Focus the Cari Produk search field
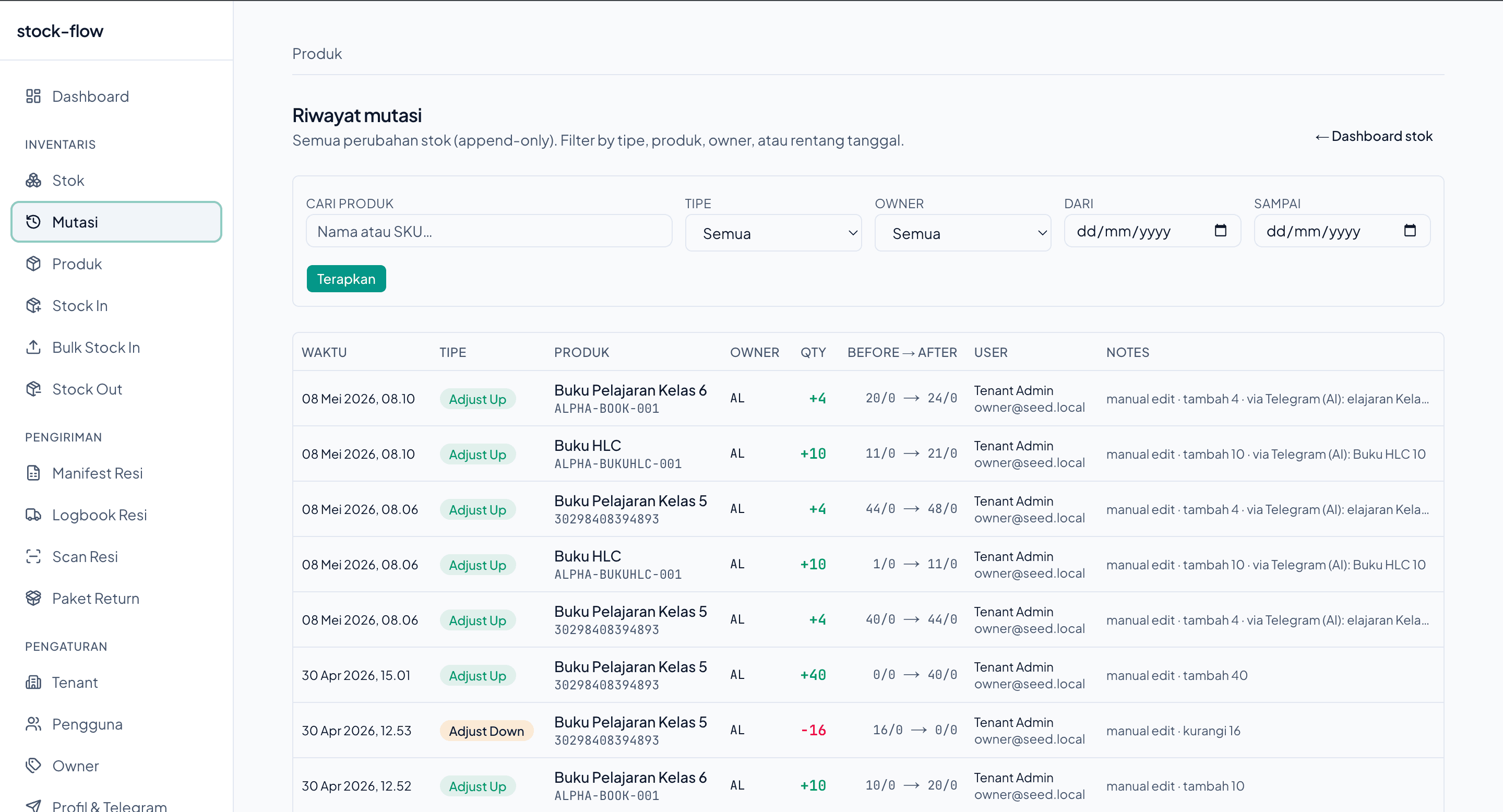The height and width of the screenshot is (812, 1503). (x=489, y=231)
